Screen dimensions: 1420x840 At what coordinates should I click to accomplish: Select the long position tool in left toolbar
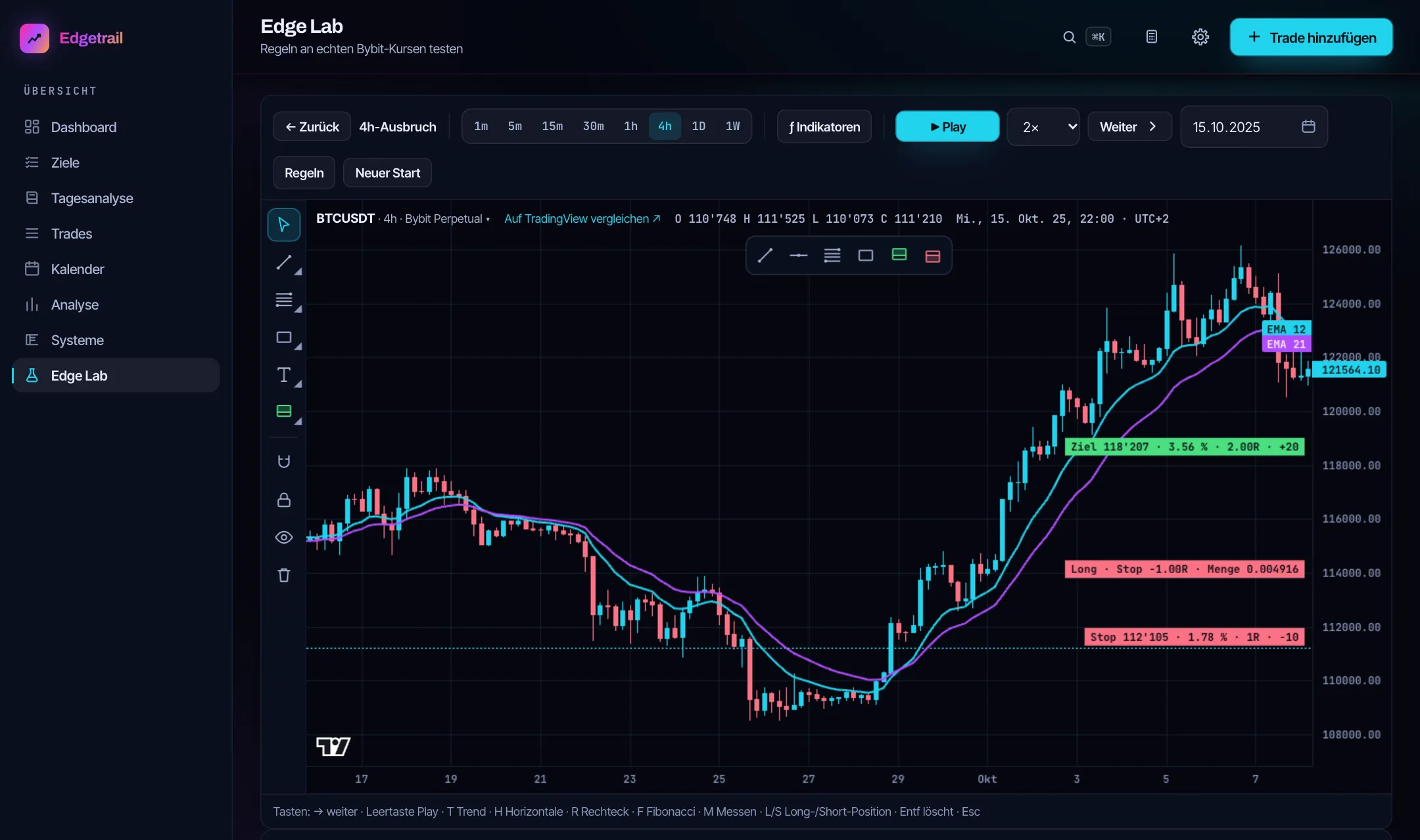coord(284,411)
